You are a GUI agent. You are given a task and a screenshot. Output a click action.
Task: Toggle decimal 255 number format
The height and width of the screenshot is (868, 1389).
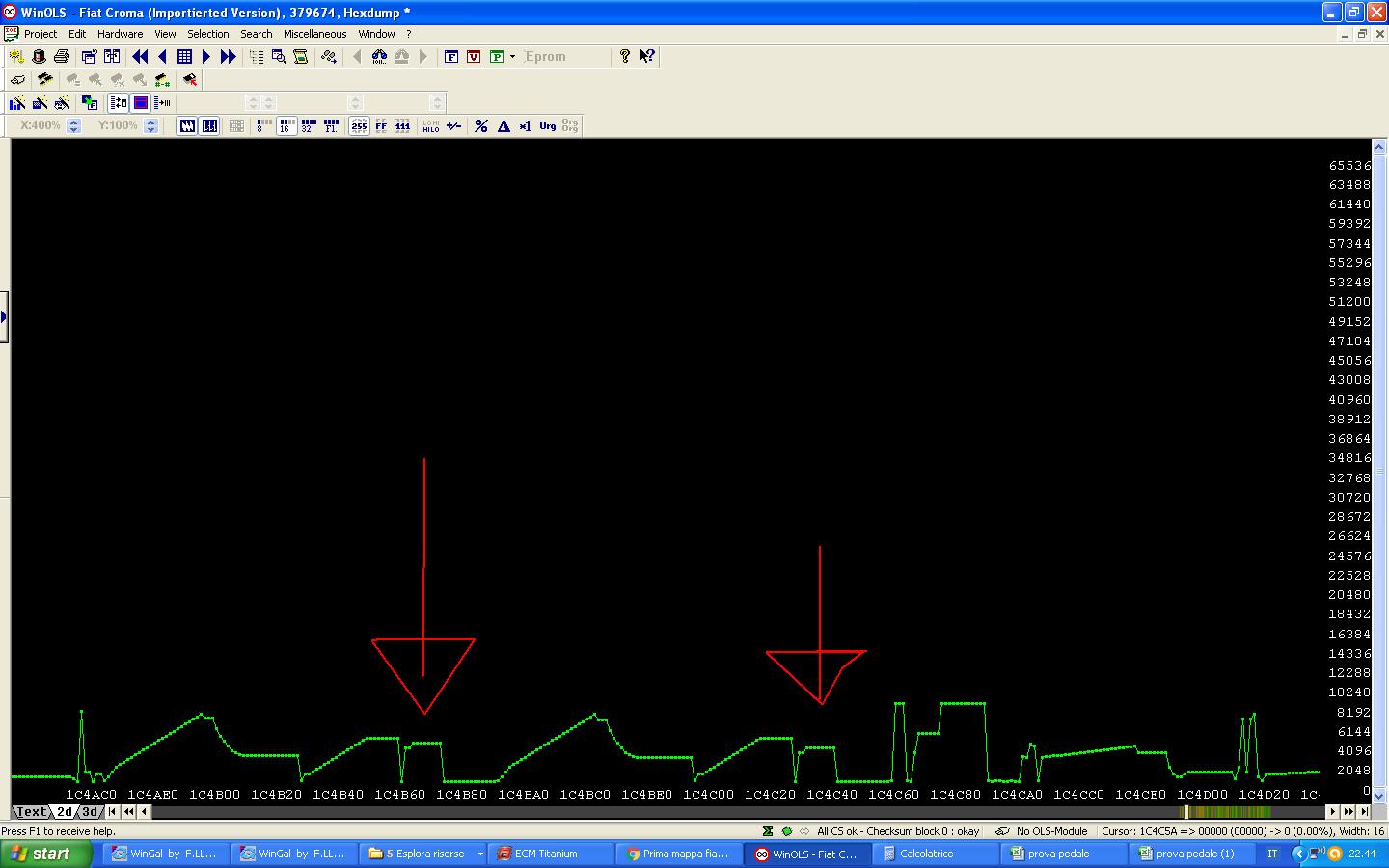click(x=359, y=126)
